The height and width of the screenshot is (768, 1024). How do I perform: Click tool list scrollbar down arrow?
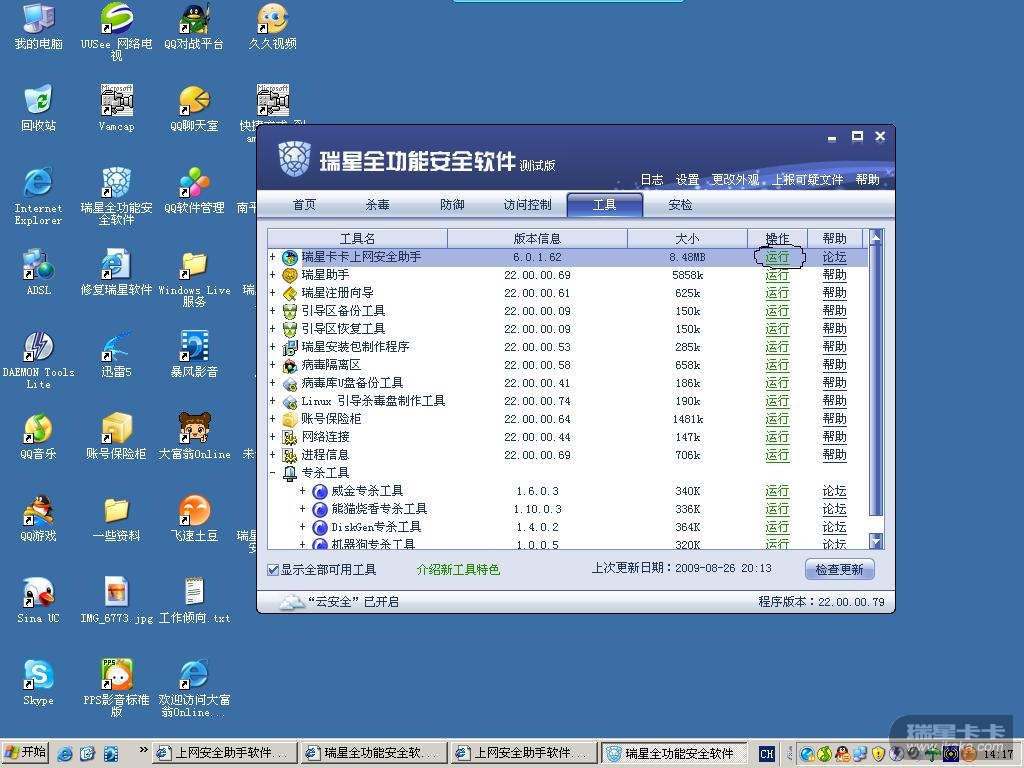point(876,540)
